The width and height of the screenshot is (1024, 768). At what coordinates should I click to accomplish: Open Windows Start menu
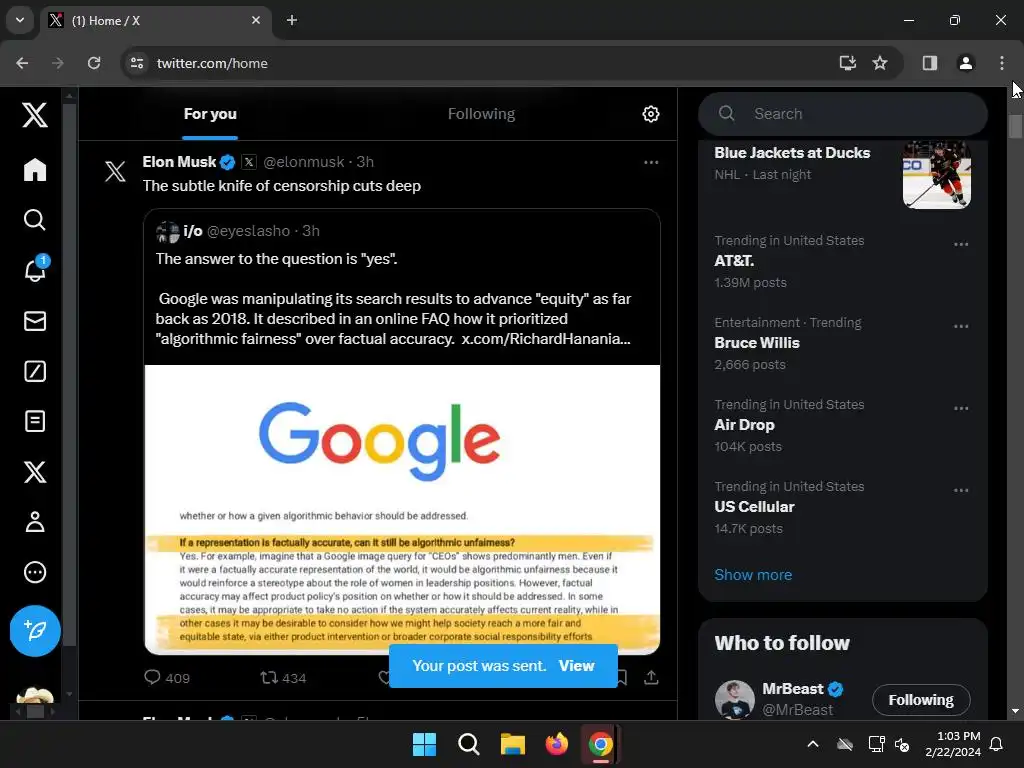point(424,744)
